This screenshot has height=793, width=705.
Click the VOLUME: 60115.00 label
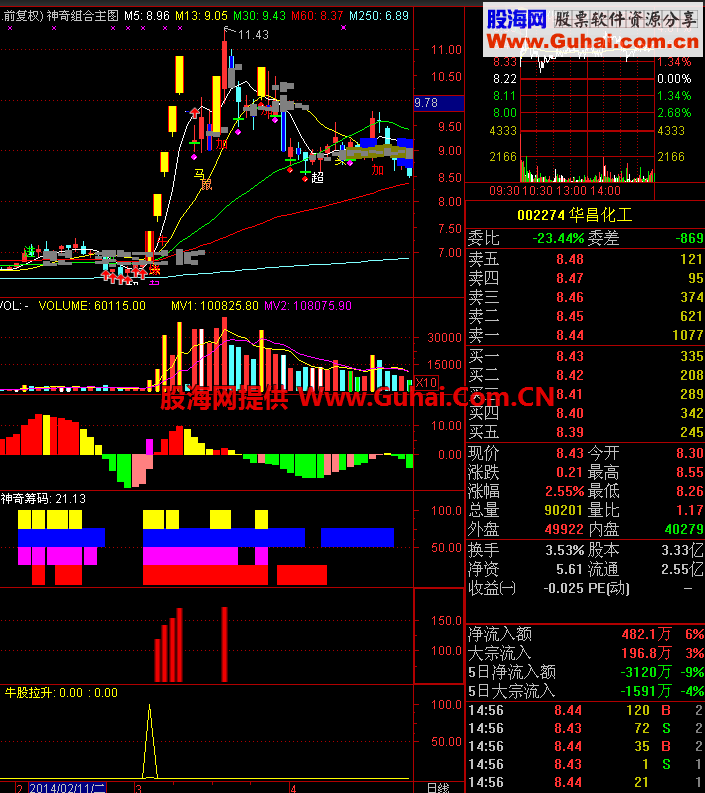92,306
